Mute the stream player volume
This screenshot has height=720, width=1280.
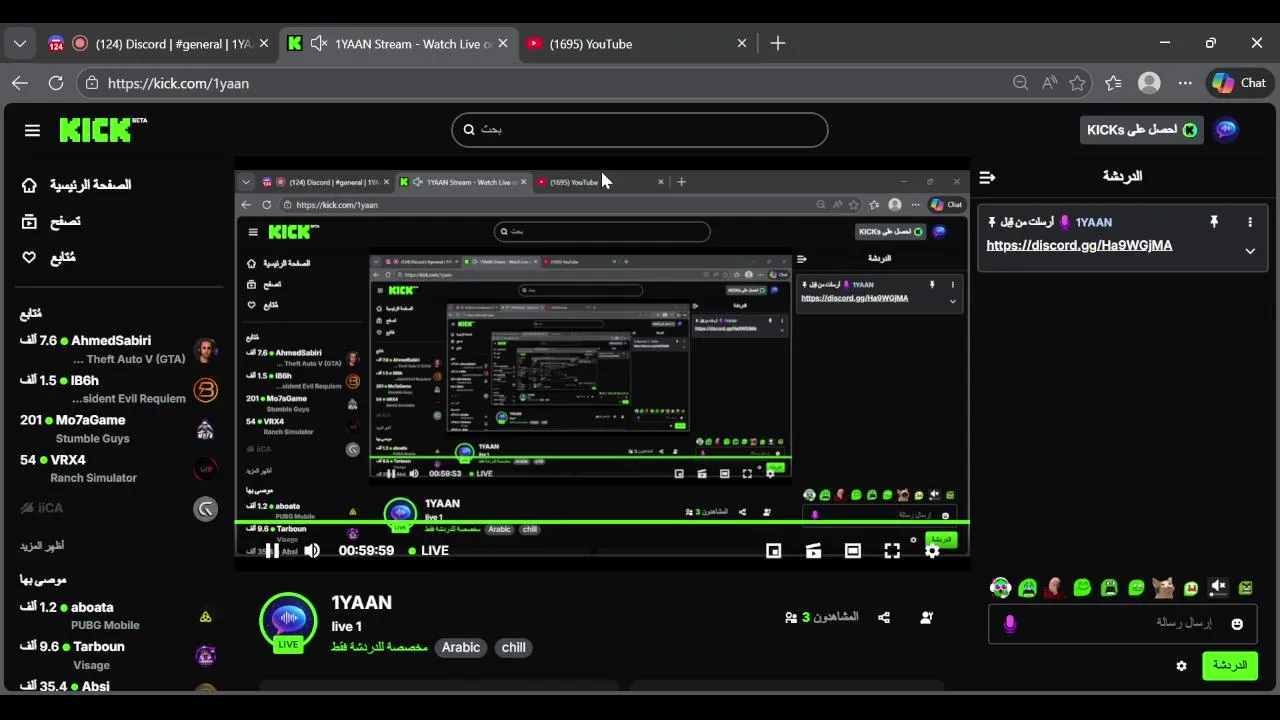click(312, 550)
